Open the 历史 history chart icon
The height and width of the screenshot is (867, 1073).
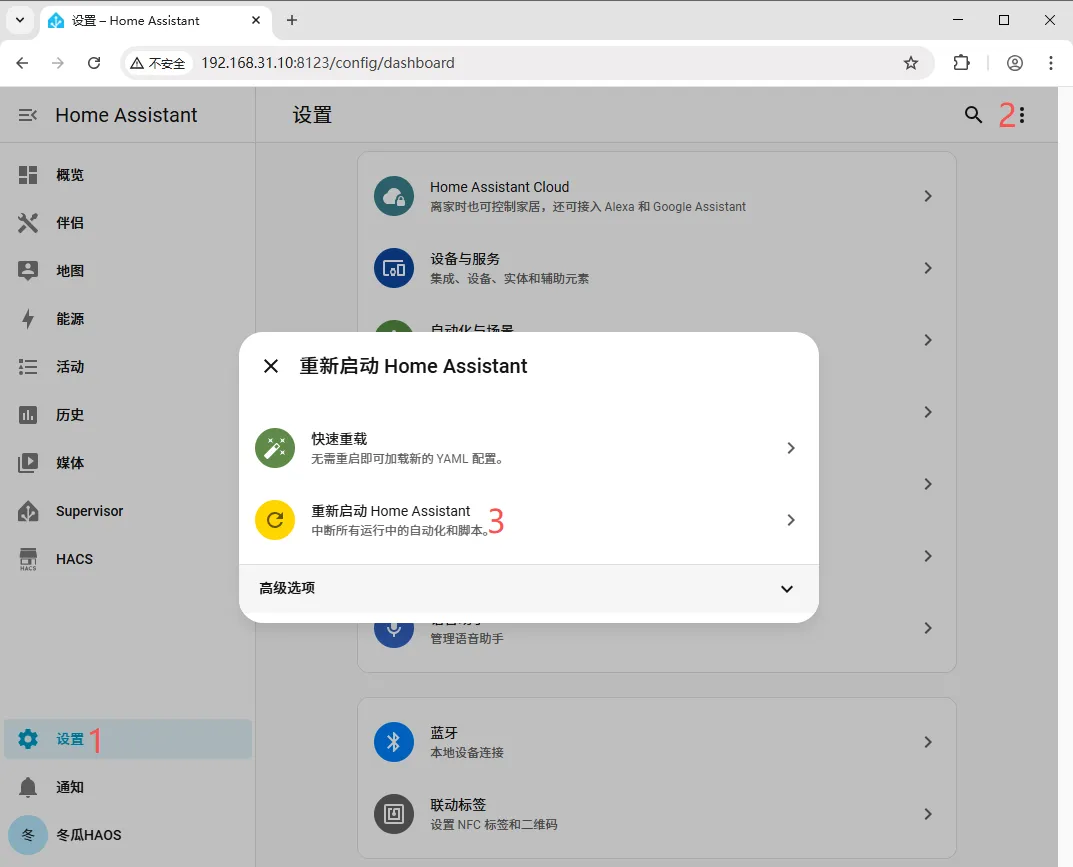pos(27,415)
